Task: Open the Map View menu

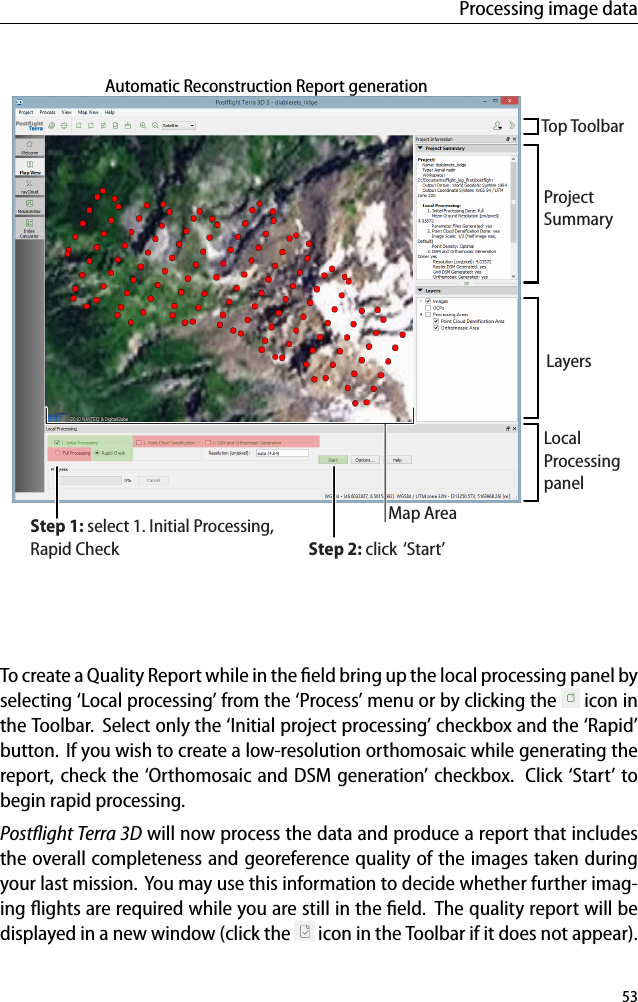Action: pos(88,112)
